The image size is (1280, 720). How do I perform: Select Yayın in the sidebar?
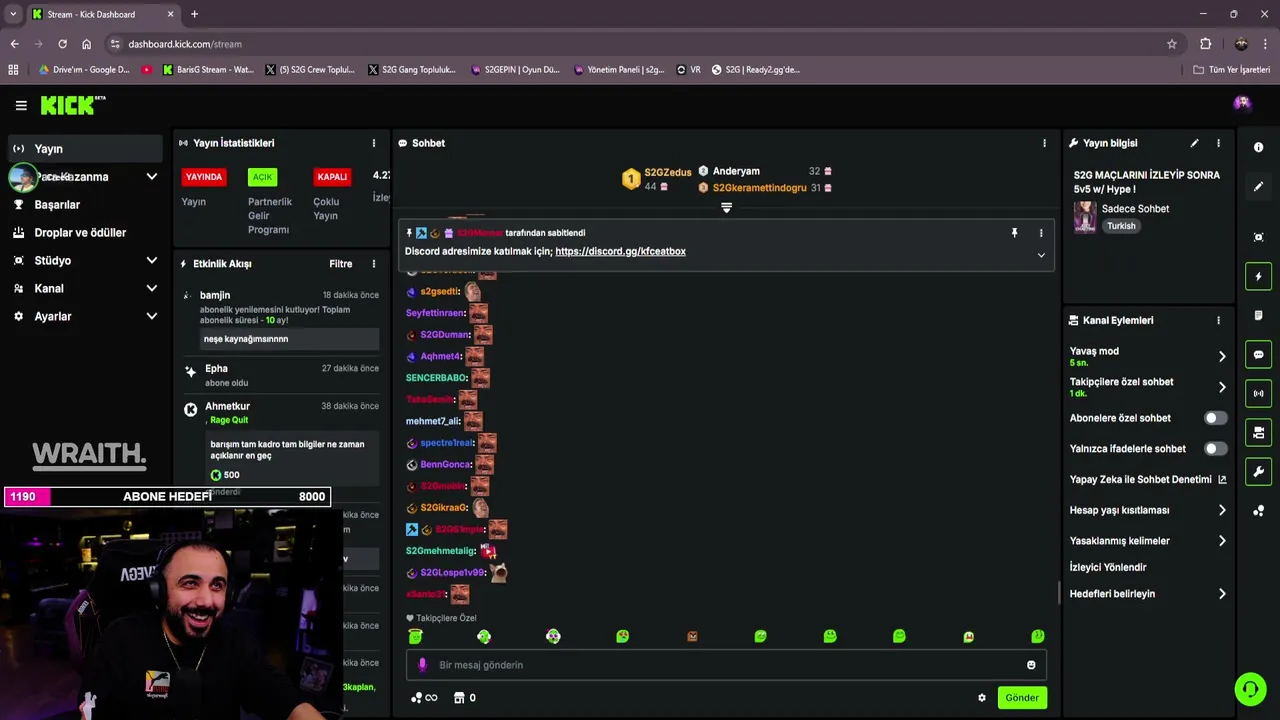(85, 149)
